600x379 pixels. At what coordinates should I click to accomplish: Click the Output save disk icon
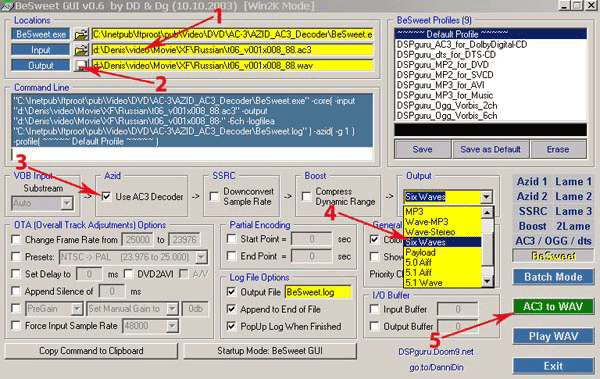click(81, 65)
